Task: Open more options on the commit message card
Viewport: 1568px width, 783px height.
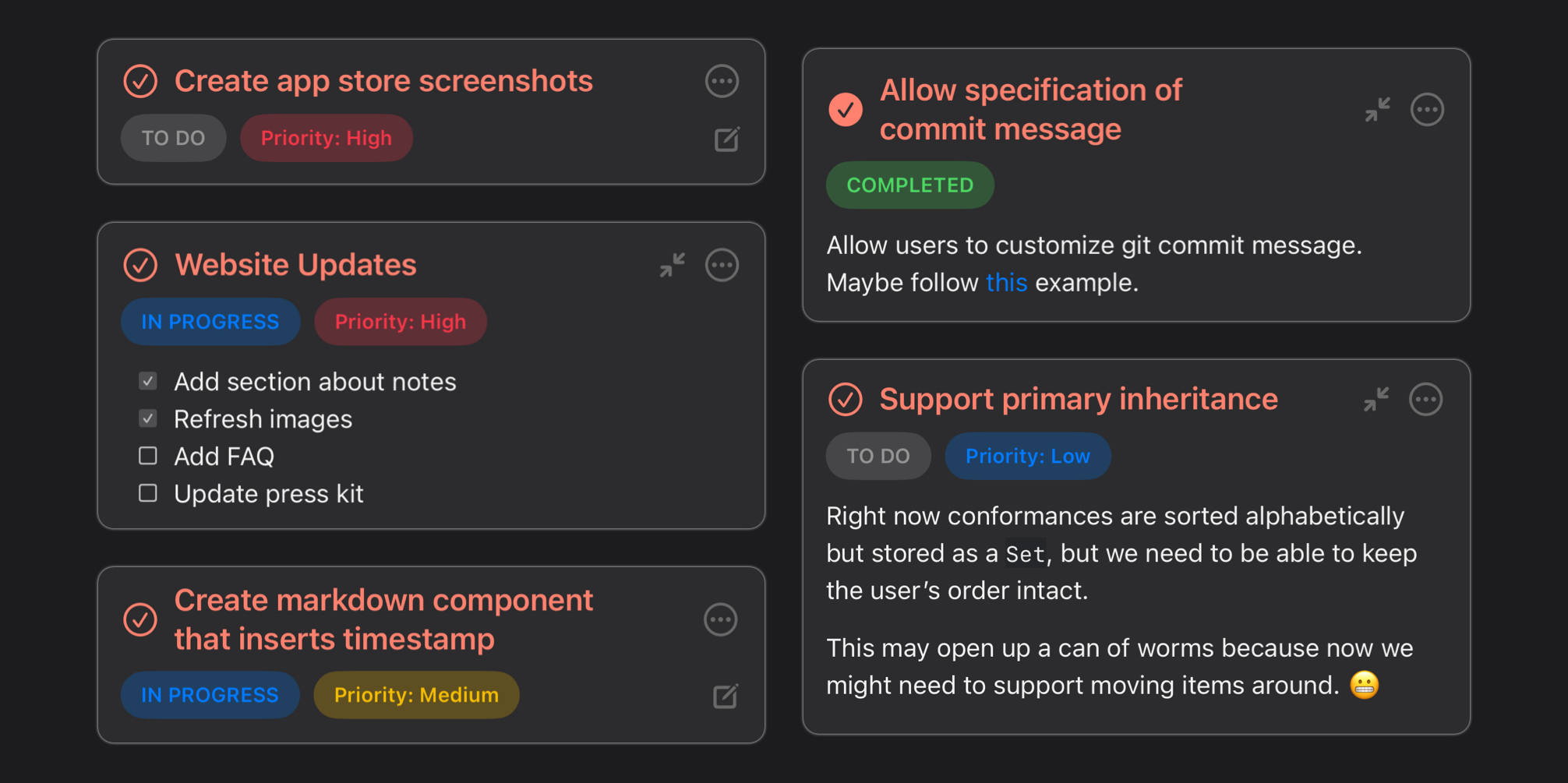Action: 1427,109
